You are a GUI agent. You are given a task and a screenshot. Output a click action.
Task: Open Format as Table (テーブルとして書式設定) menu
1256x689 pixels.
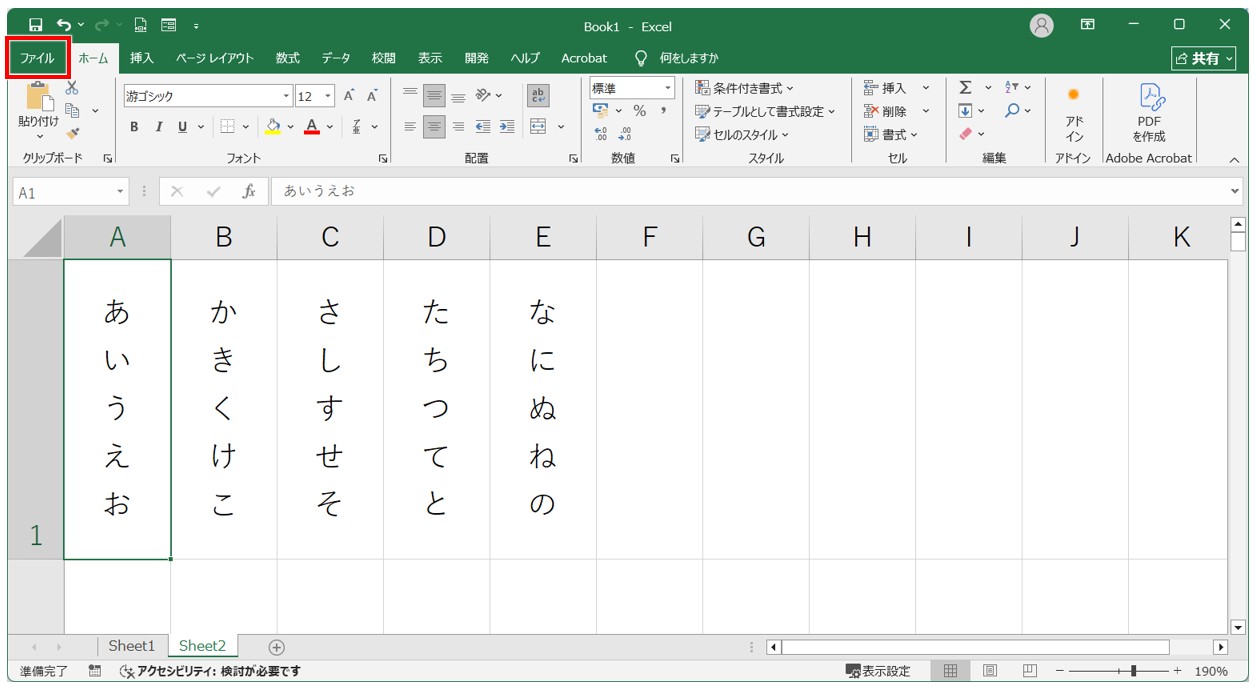click(x=765, y=111)
